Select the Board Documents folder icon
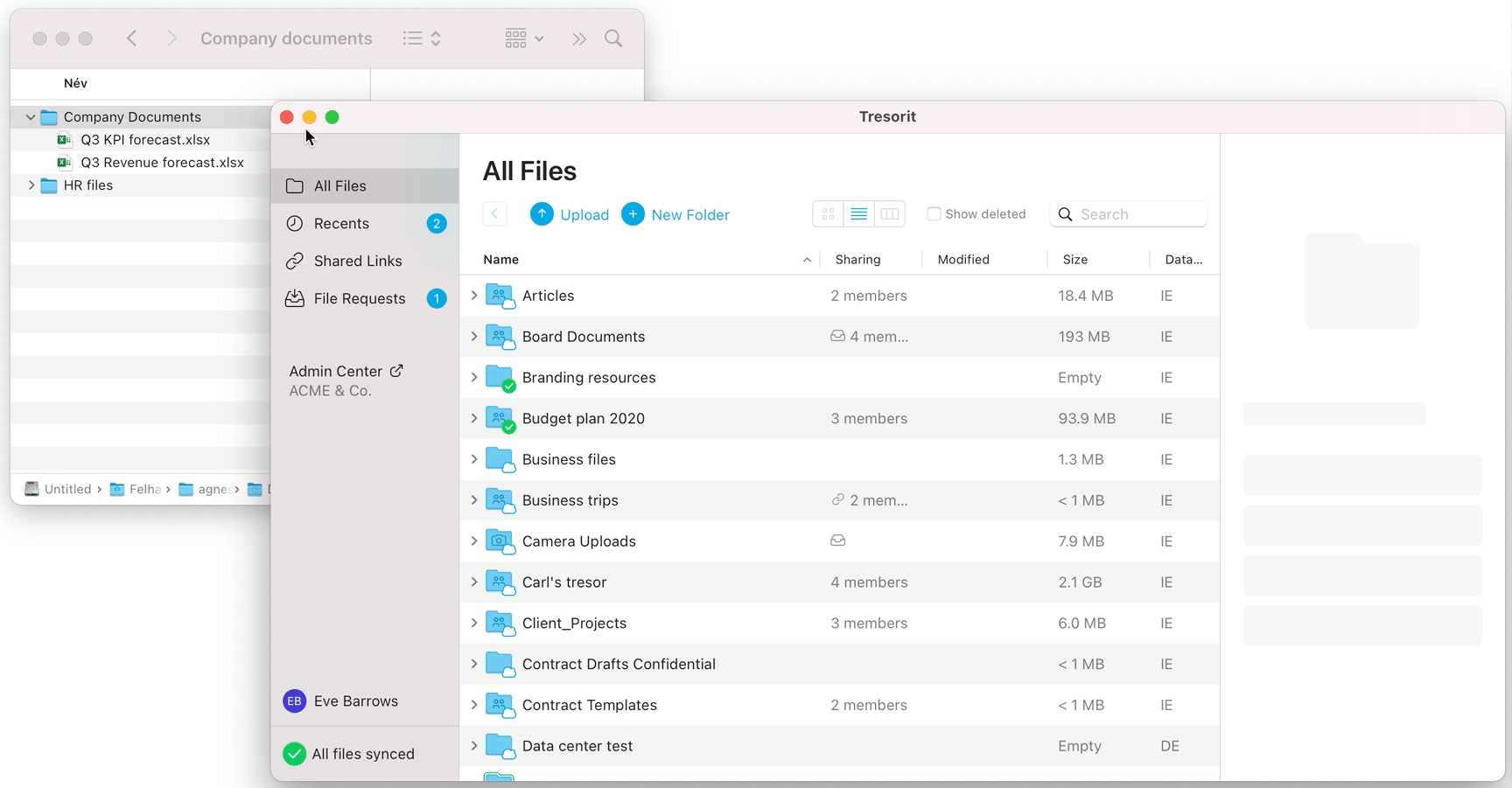This screenshot has height=788, width=1512. 500,337
